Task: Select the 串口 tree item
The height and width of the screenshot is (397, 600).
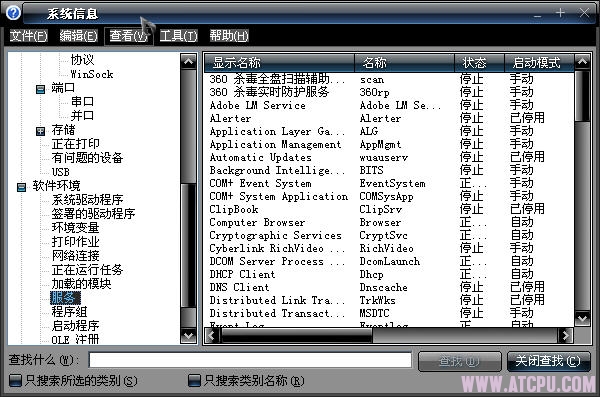Action: point(82,101)
